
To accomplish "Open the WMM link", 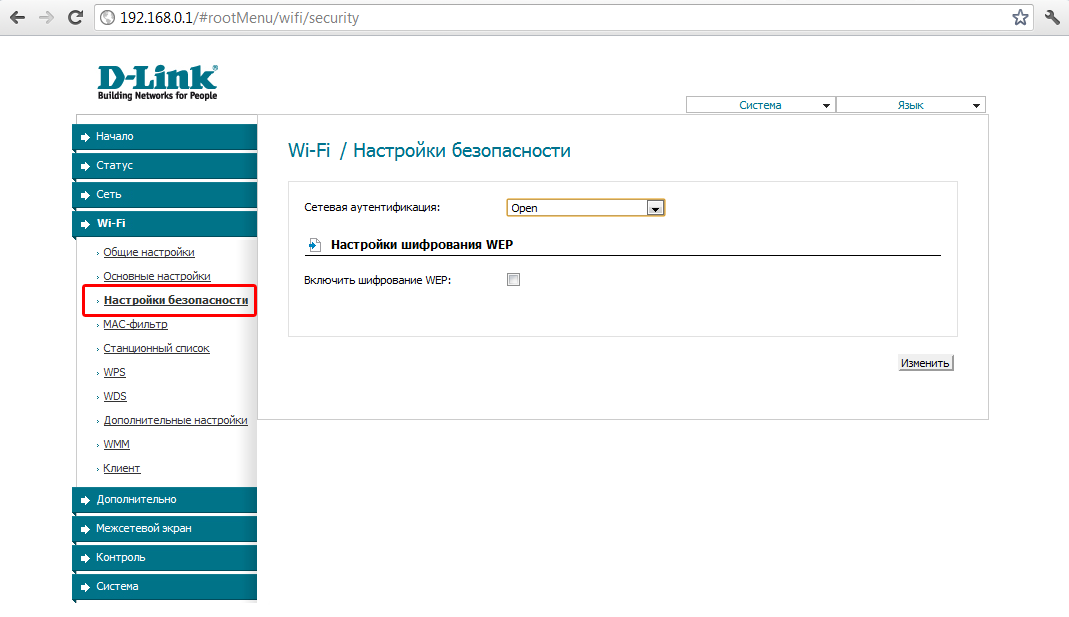I will [x=116, y=445].
